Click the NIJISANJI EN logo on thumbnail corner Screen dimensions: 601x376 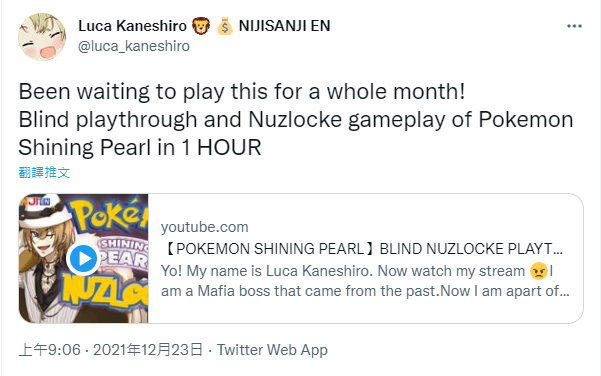point(35,201)
